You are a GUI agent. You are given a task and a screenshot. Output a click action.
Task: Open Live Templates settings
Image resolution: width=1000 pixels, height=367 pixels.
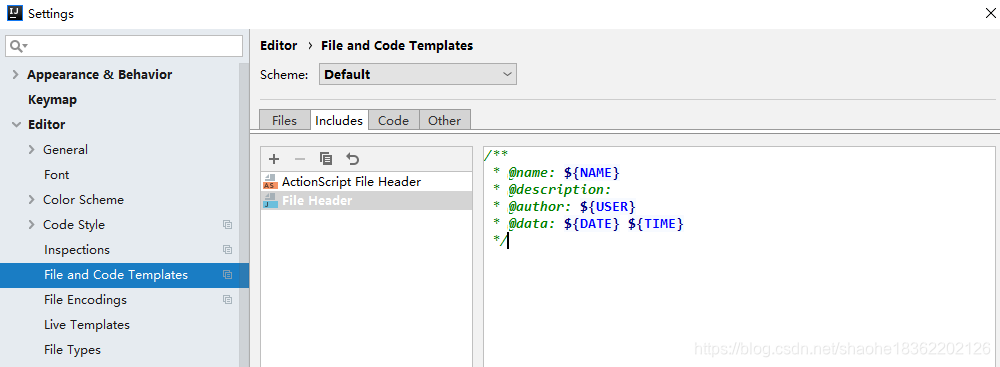click(x=87, y=325)
